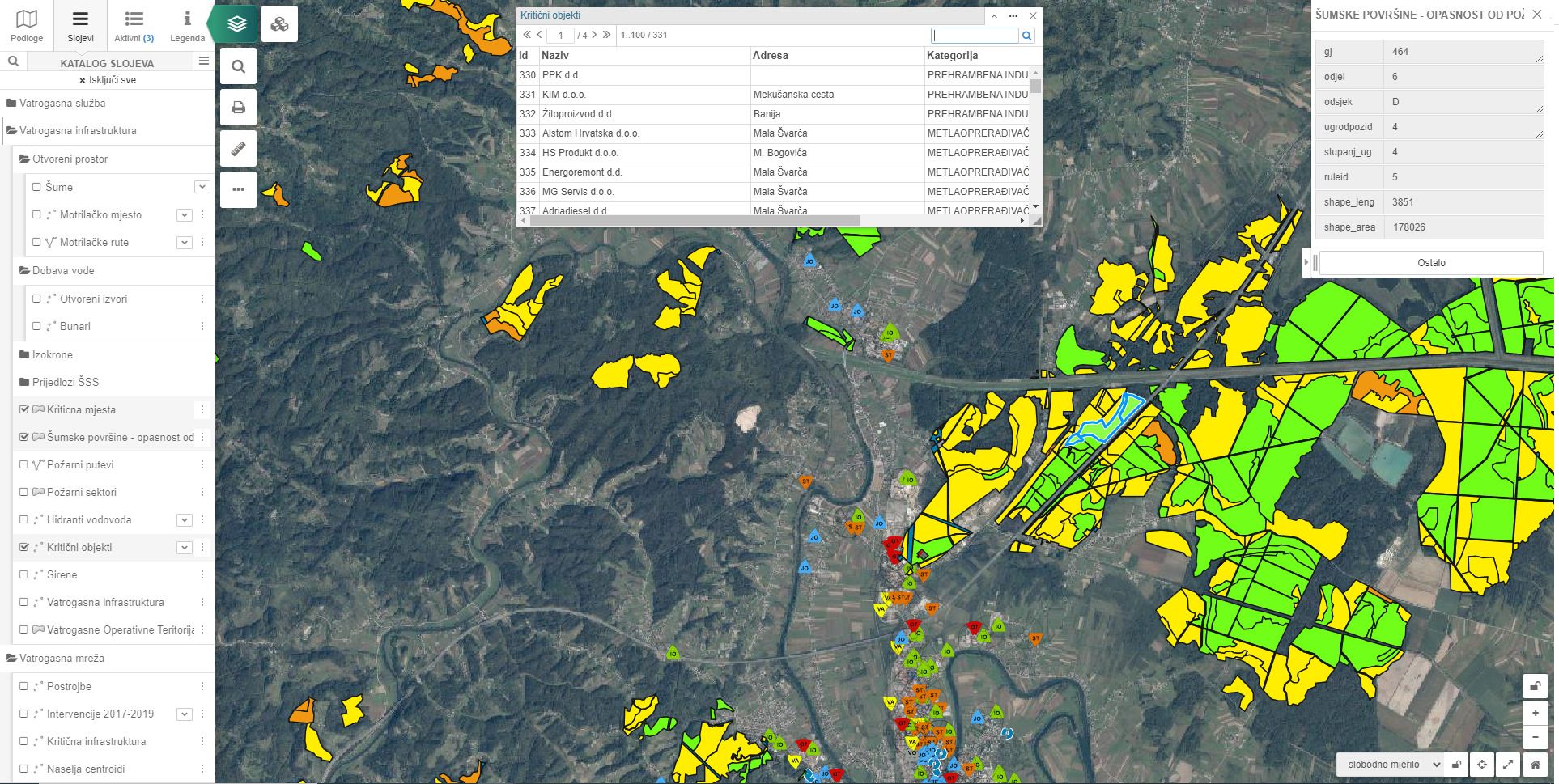Viewport: 1559px width, 784px height.
Task: Click the Kritični objekti table search field
Action: pyautogui.click(x=975, y=36)
